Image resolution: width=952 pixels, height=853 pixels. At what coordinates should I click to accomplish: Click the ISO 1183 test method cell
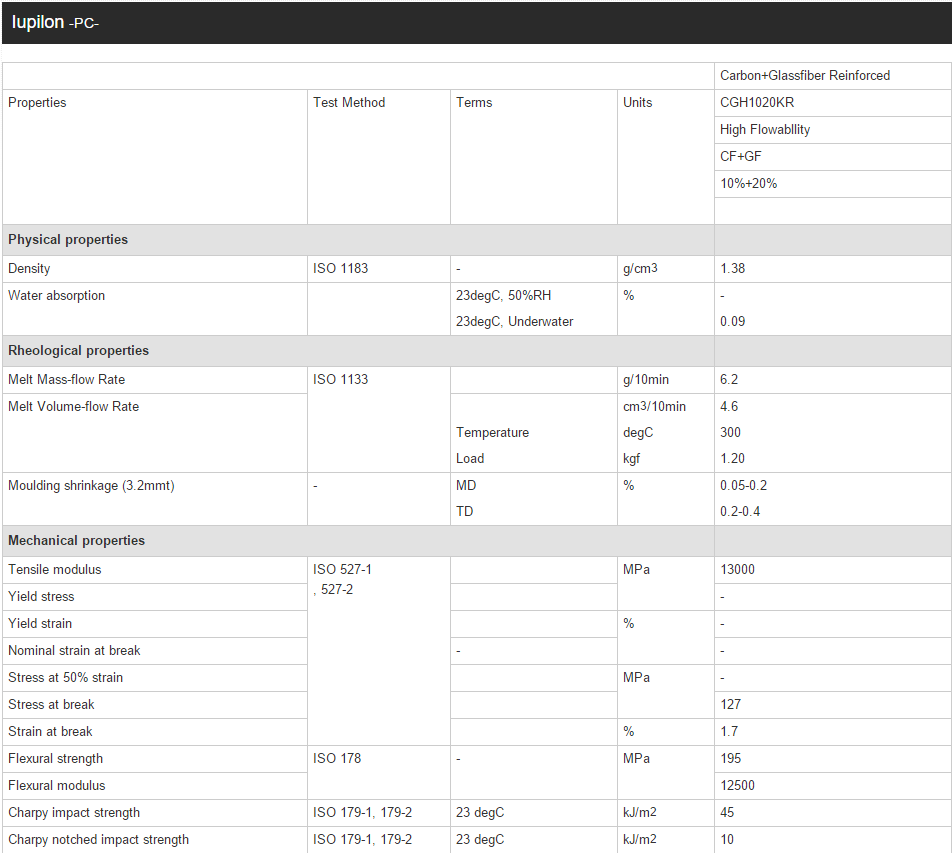pyautogui.click(x=340, y=269)
